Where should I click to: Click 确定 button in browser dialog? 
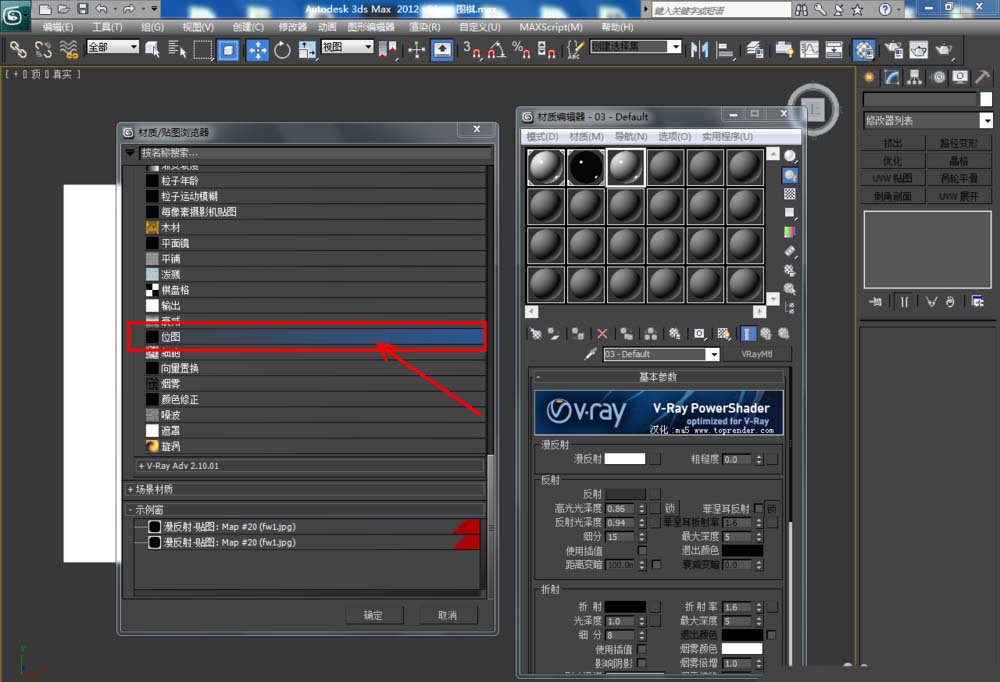374,615
